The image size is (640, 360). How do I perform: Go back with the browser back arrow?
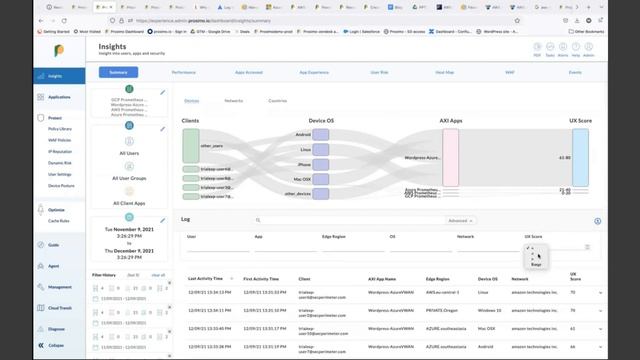[41, 20]
